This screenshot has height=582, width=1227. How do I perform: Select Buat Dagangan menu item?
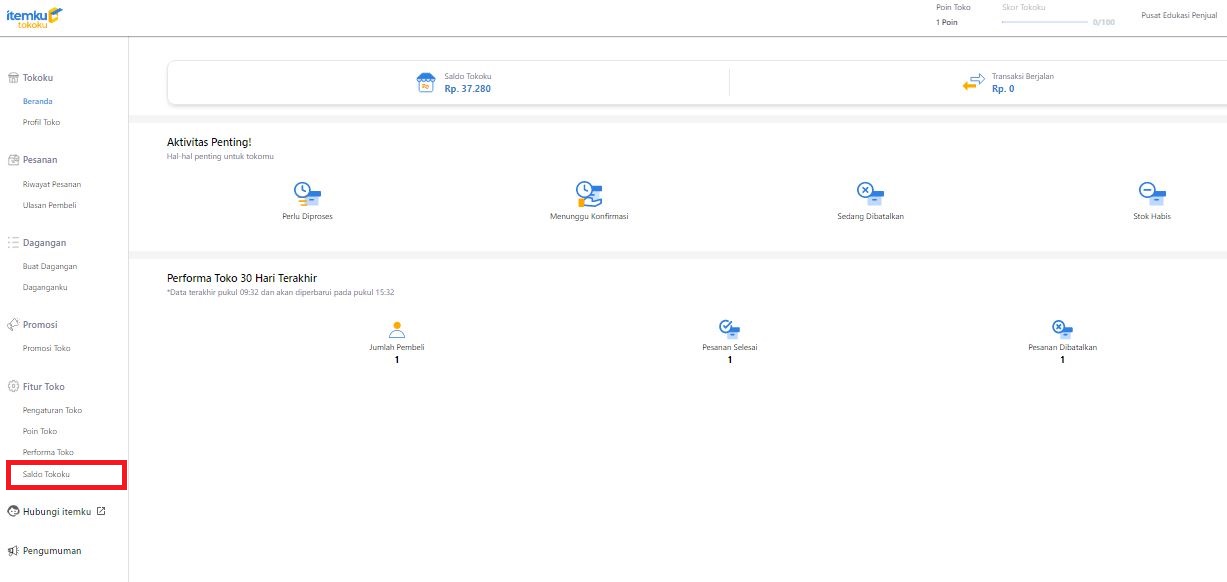point(49,267)
